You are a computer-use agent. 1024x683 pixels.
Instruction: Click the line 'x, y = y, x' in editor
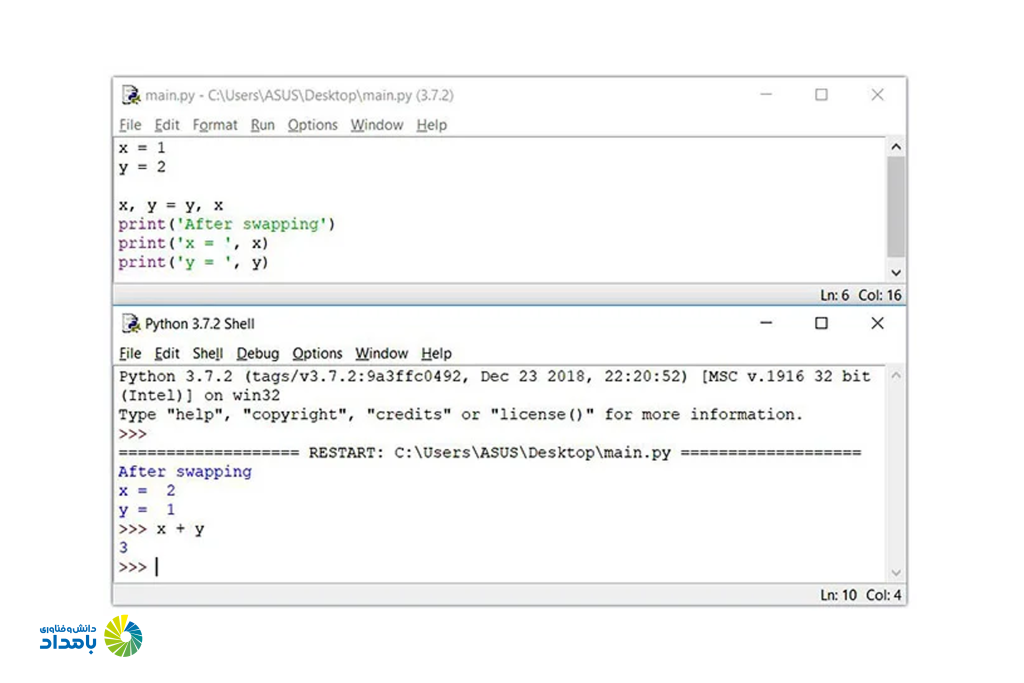coord(171,205)
